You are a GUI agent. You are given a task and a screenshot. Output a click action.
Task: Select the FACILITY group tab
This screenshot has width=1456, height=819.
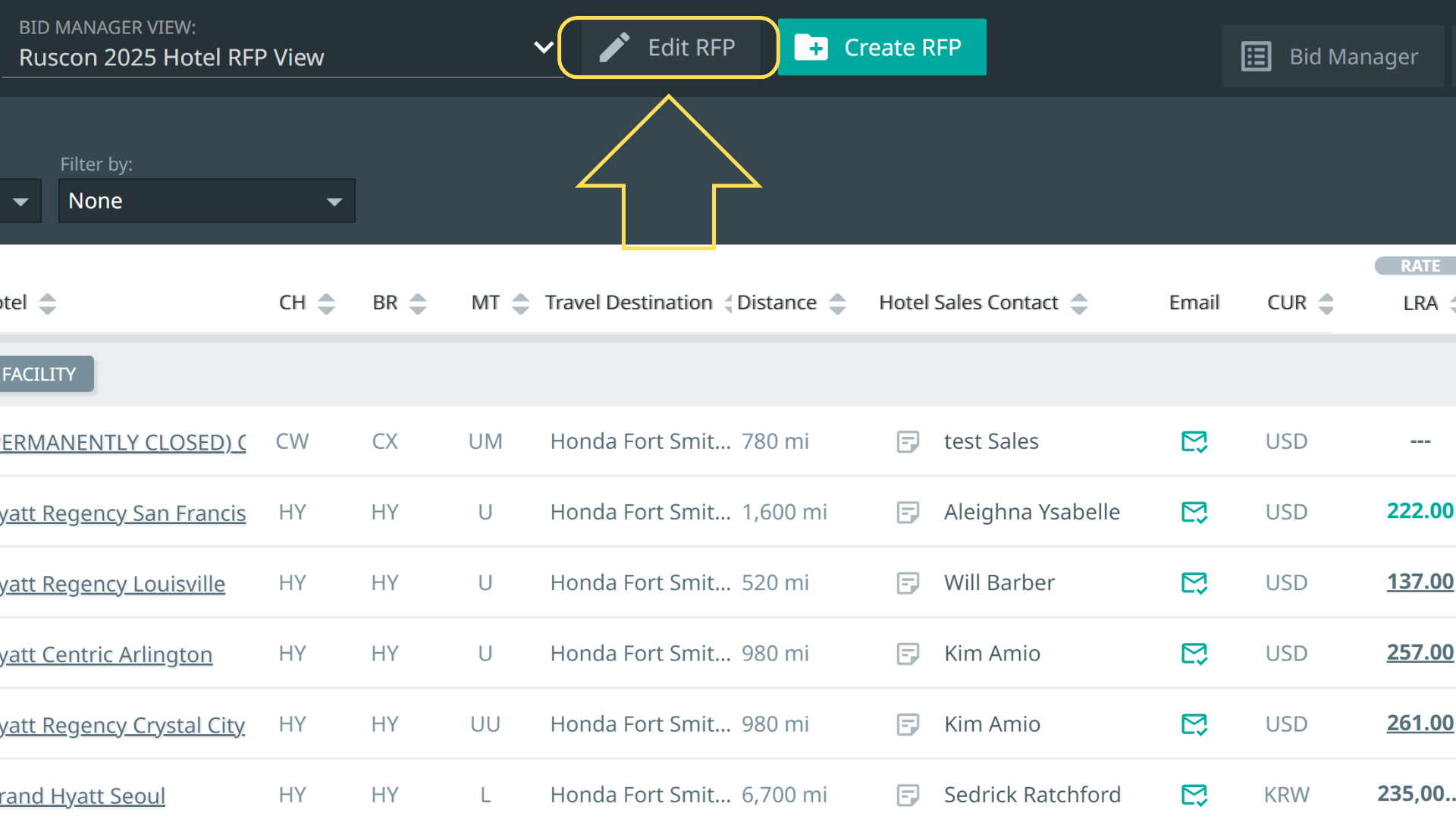pos(42,374)
